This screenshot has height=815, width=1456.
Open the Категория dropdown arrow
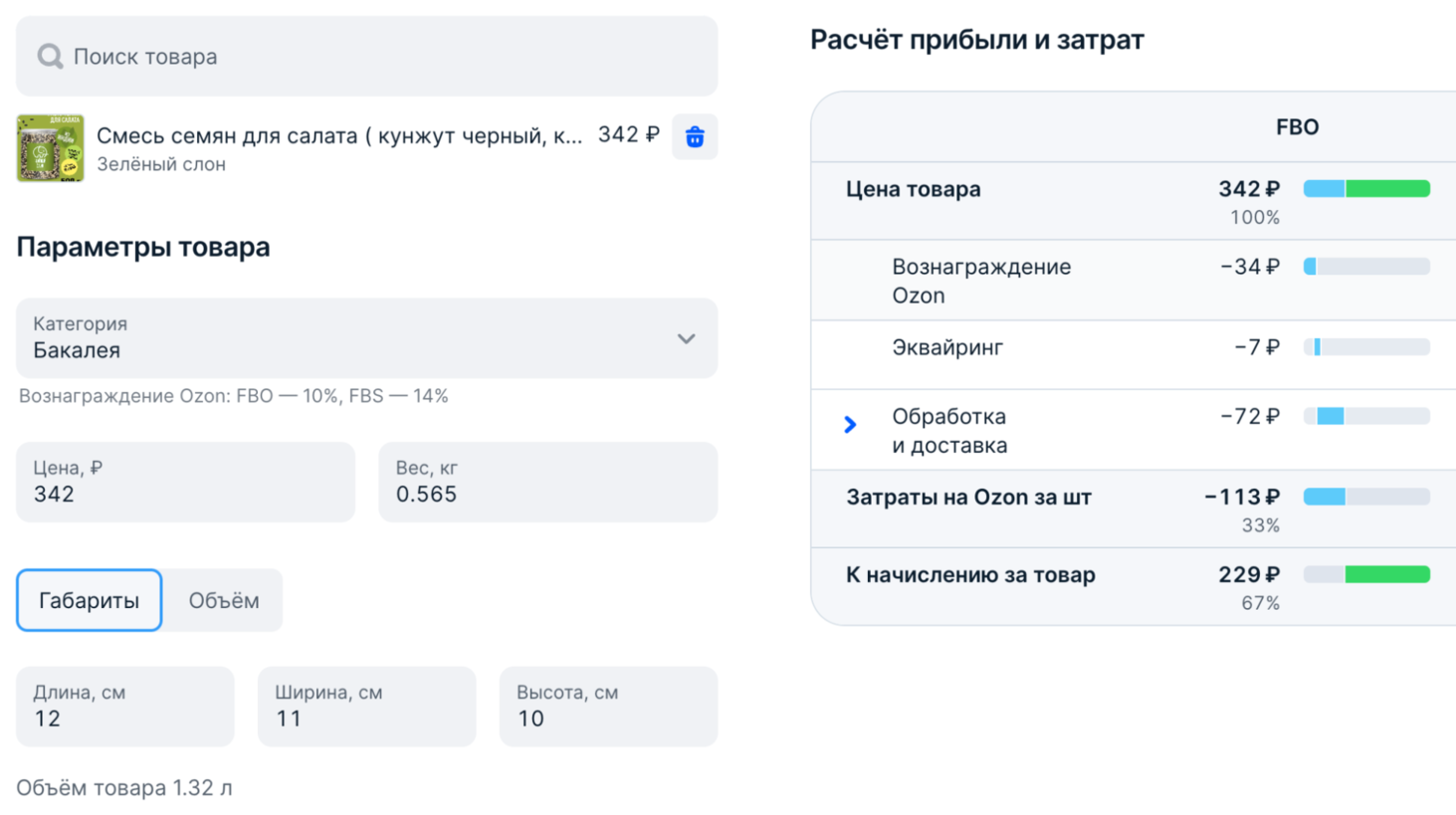(x=686, y=339)
